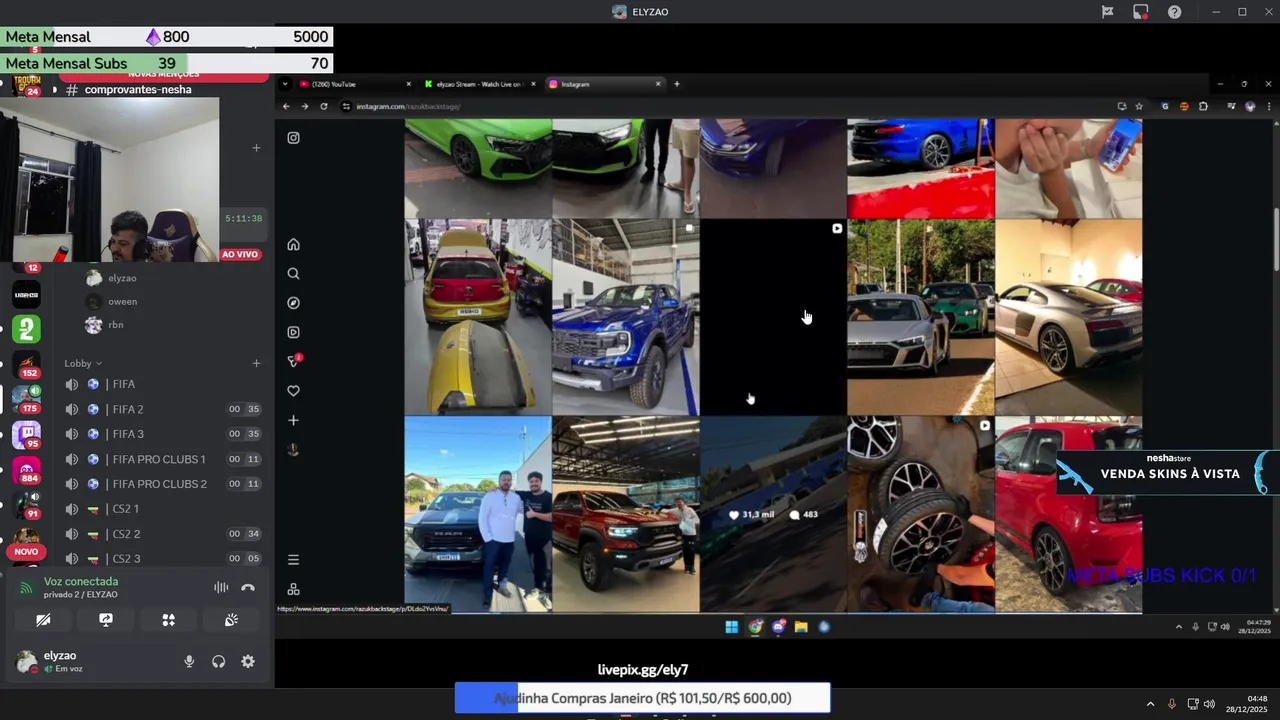The width and height of the screenshot is (1280, 720).
Task: Mute the Discord microphone
Action: [x=189, y=661]
